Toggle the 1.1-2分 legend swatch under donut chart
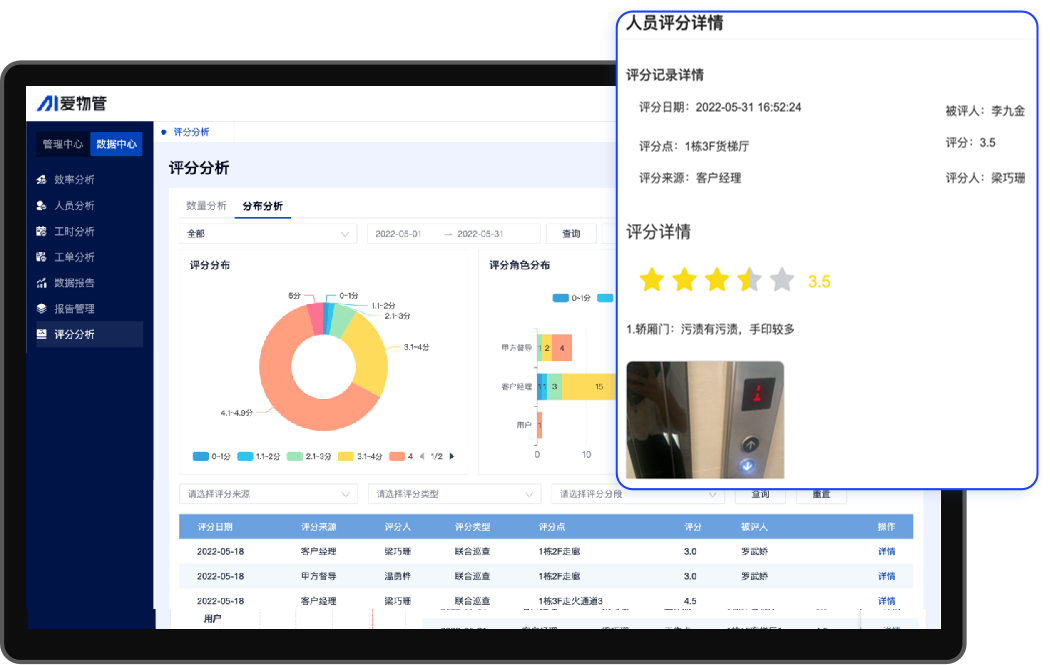The width and height of the screenshot is (1050, 665). click(245, 456)
